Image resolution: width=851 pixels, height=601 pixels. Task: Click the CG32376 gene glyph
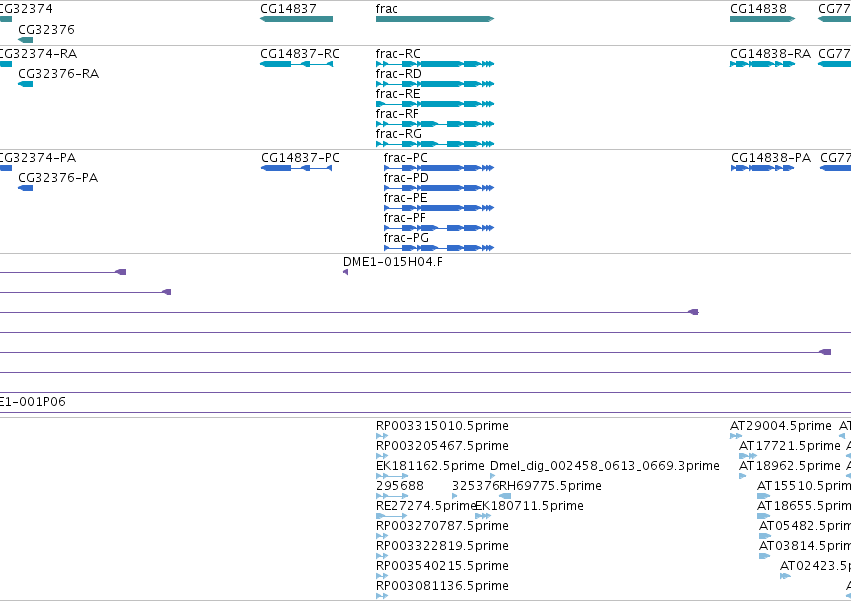(26, 40)
